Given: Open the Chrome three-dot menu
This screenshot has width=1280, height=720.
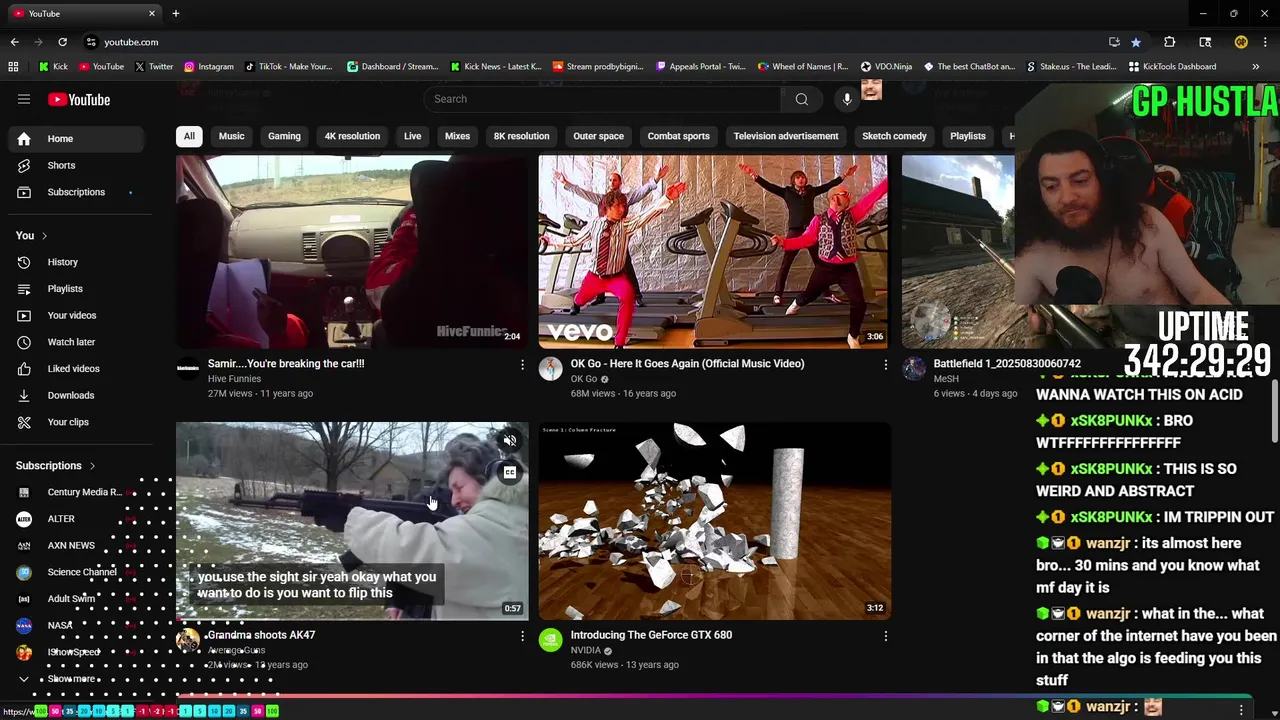Looking at the screenshot, I should [x=1266, y=42].
